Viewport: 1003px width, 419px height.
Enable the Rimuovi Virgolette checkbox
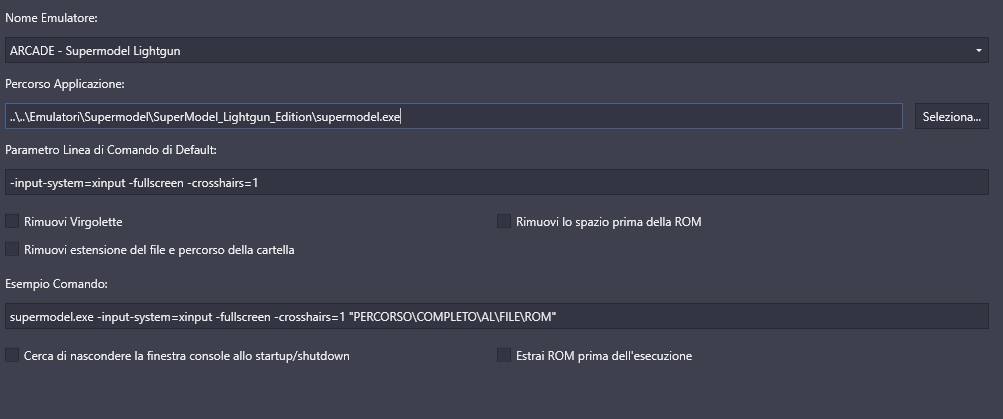pos(12,222)
